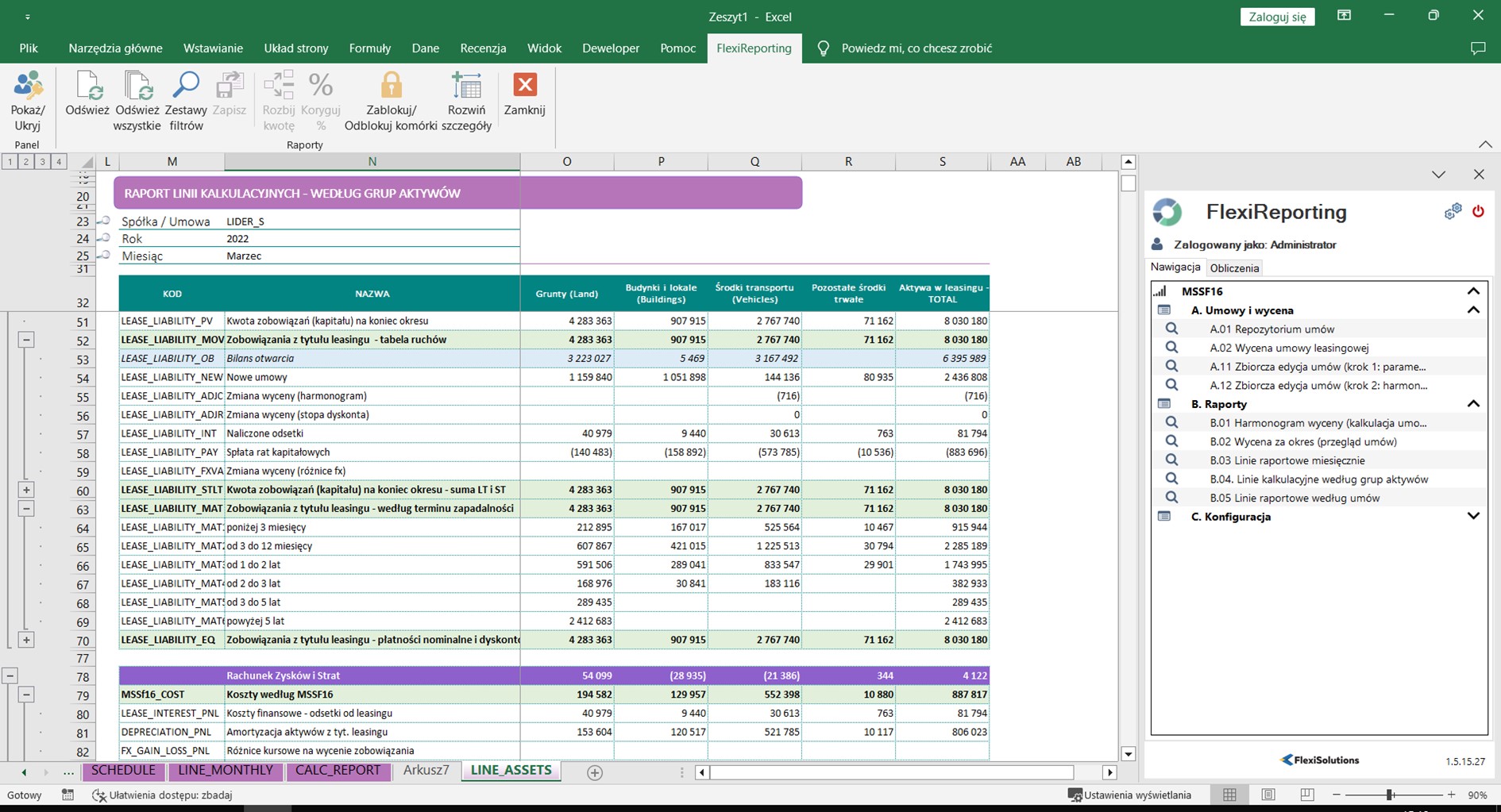
Task: Collapse outline group at row 52
Action: point(26,340)
